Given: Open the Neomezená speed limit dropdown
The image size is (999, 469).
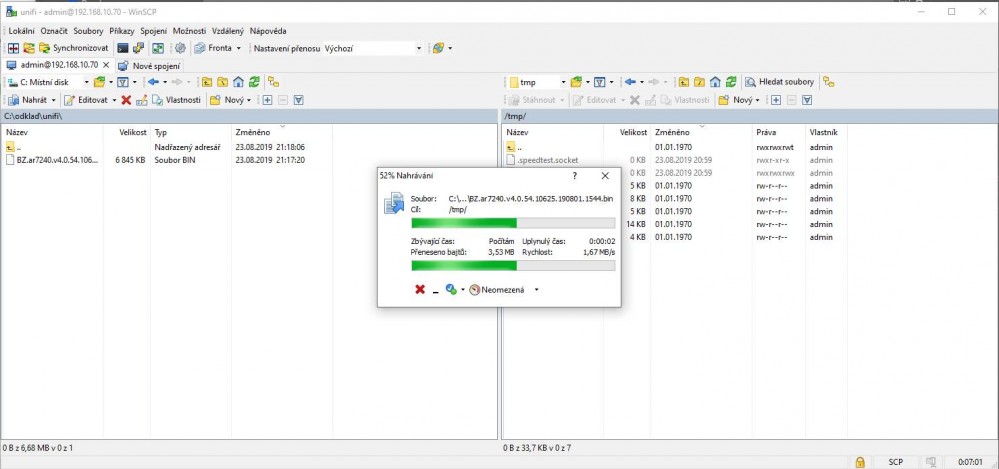Looking at the screenshot, I should (x=537, y=290).
